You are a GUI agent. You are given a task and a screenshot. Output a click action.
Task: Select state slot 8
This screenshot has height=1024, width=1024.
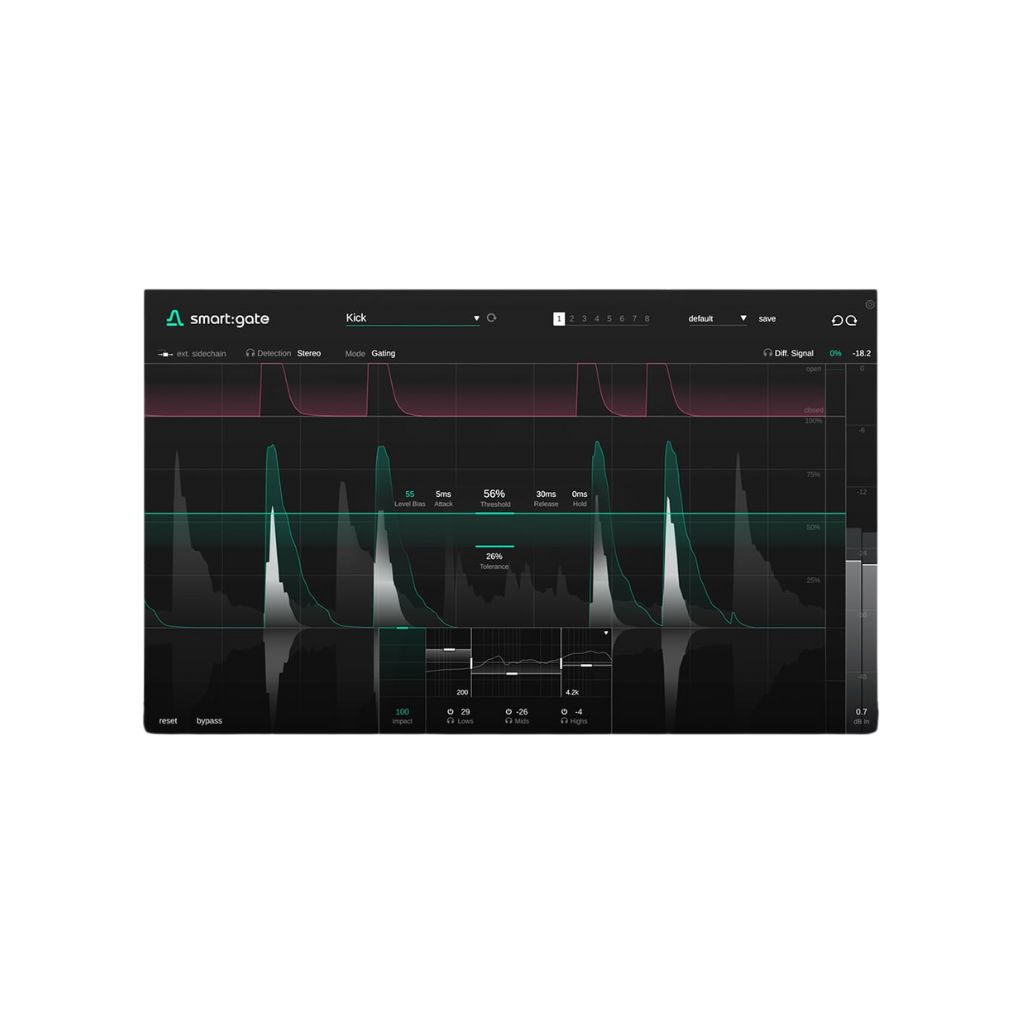(x=647, y=319)
